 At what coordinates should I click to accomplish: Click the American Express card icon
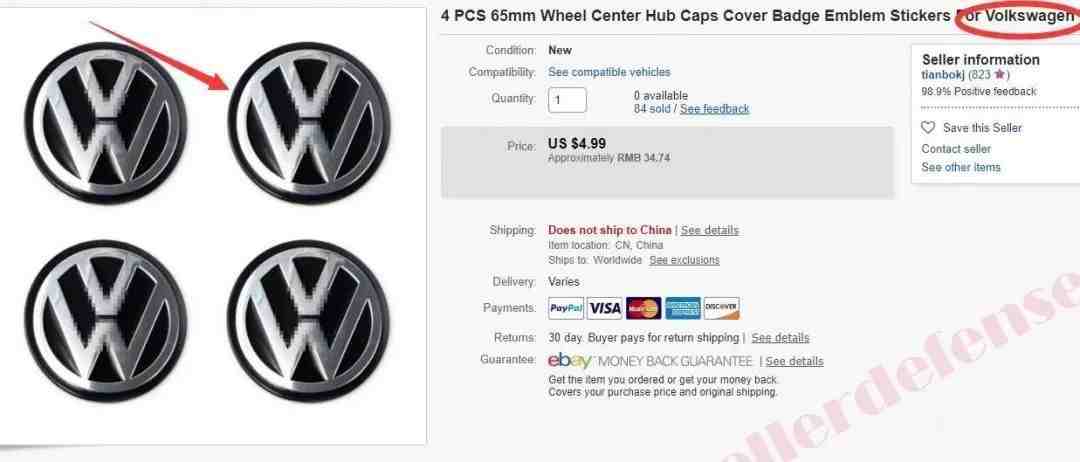(683, 308)
